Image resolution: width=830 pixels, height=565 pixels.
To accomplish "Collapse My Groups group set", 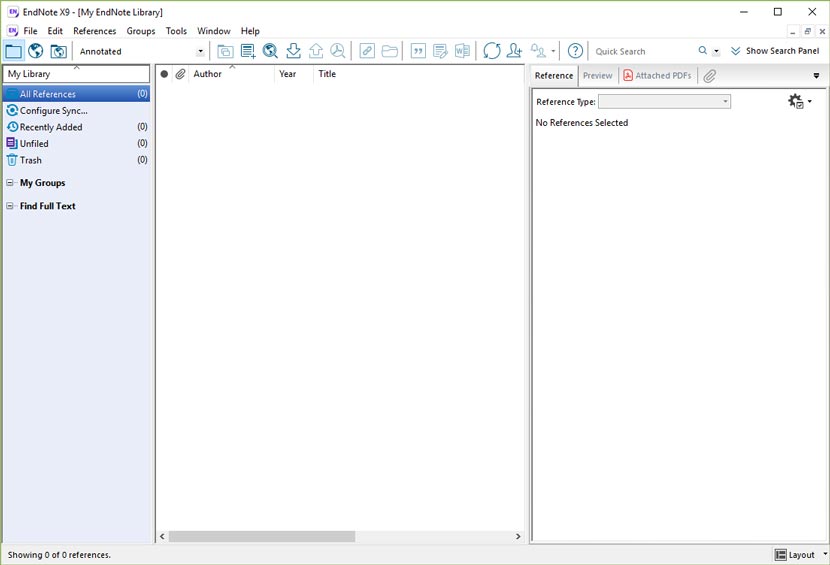I will [10, 183].
